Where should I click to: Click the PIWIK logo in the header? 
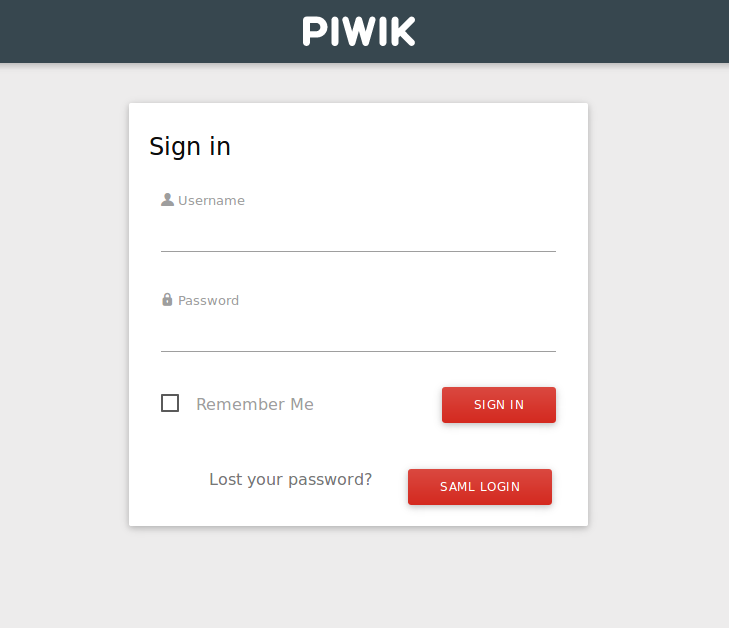358,31
